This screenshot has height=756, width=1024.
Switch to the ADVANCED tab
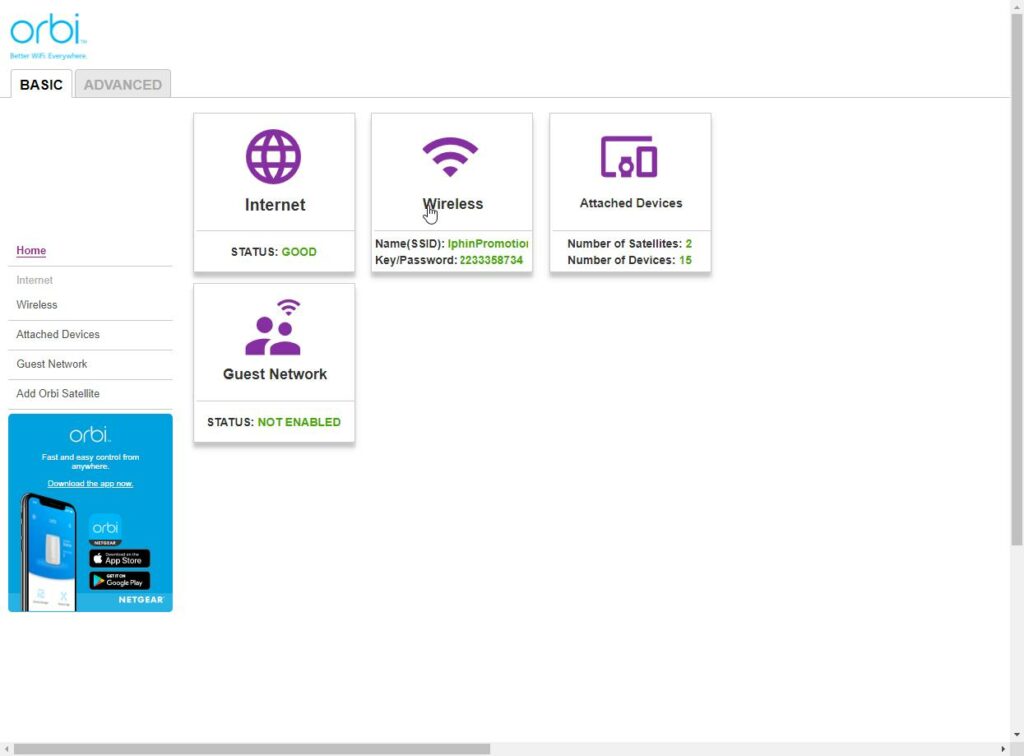[123, 85]
